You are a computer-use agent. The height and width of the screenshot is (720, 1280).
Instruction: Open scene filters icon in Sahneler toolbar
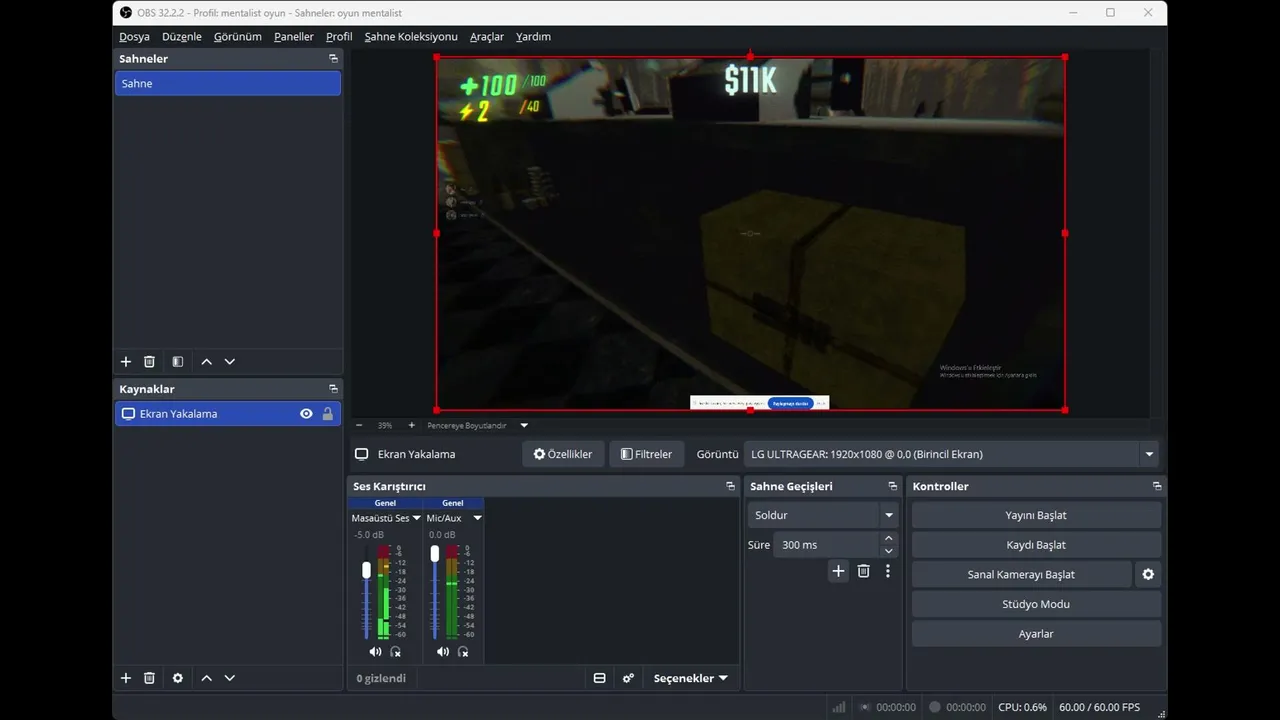(178, 362)
